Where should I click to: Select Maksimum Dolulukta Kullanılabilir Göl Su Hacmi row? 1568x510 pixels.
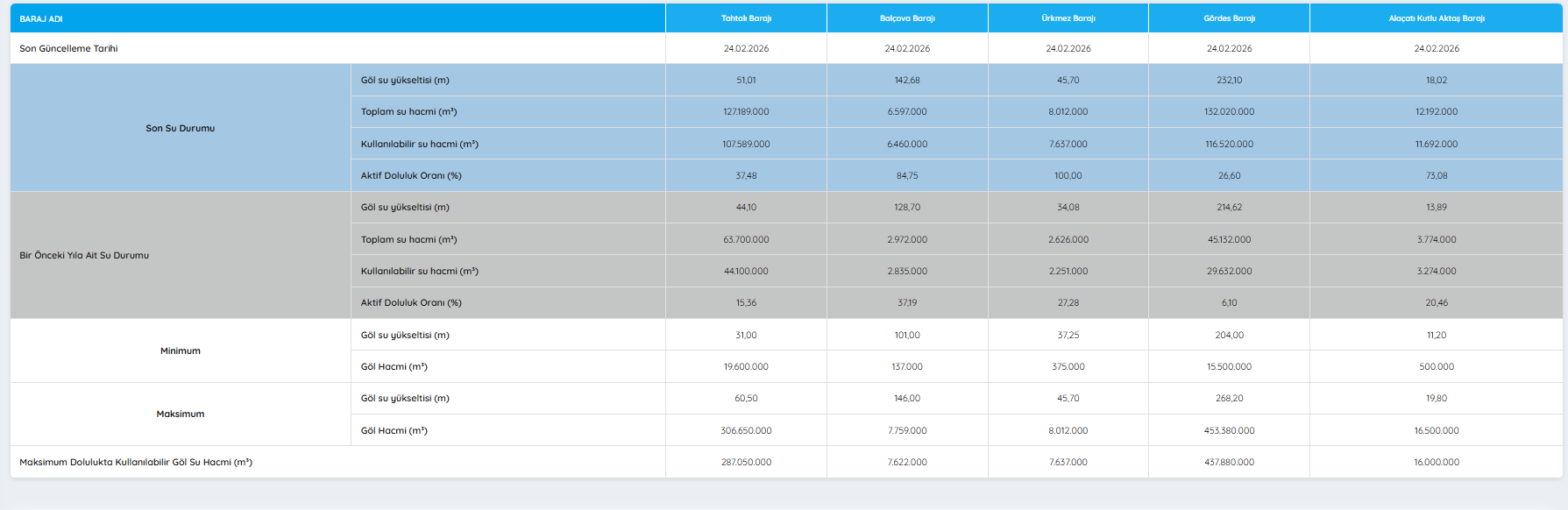[136, 463]
